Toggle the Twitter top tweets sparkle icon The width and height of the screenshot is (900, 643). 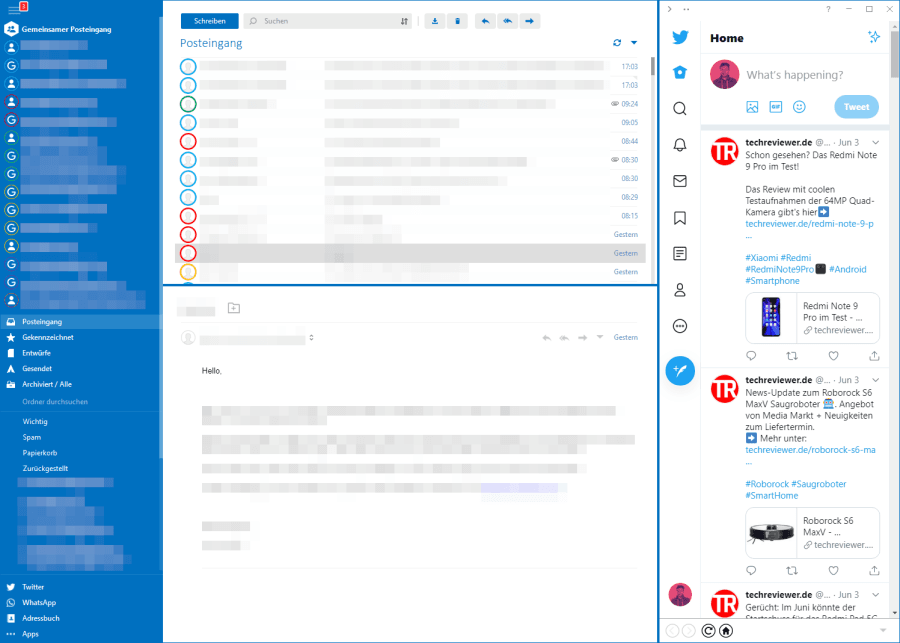click(x=873, y=37)
